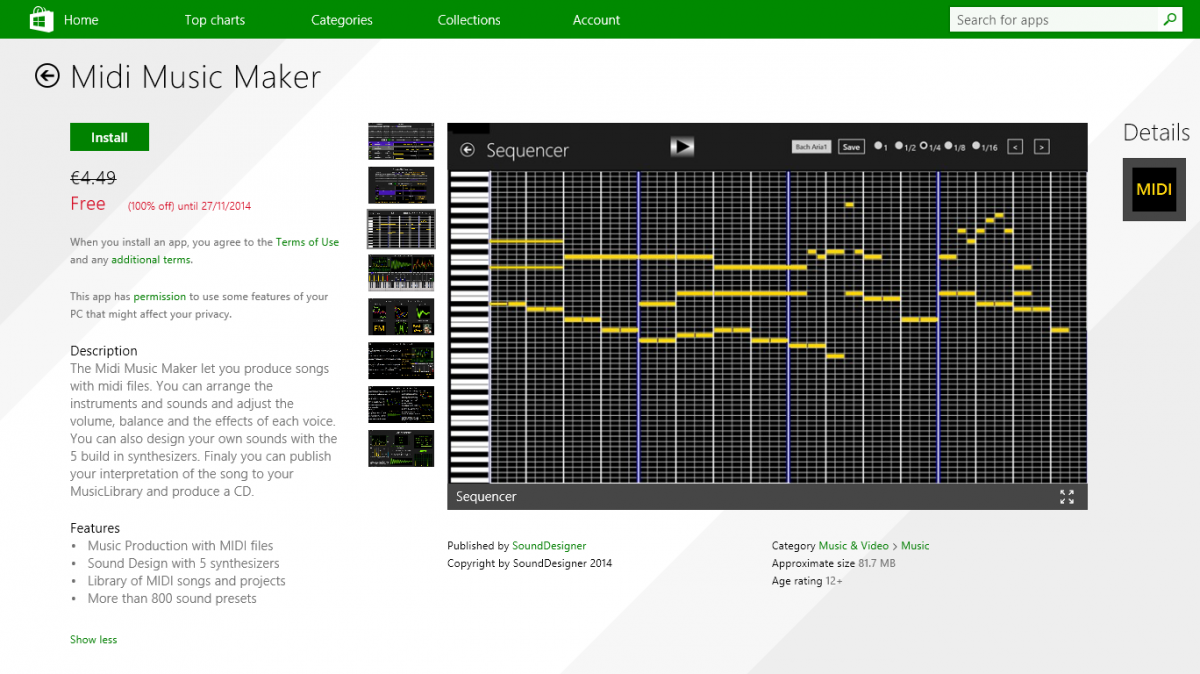This screenshot has height=674, width=1200.
Task: Click the 'Age rating 12+' text
Action: (x=807, y=581)
